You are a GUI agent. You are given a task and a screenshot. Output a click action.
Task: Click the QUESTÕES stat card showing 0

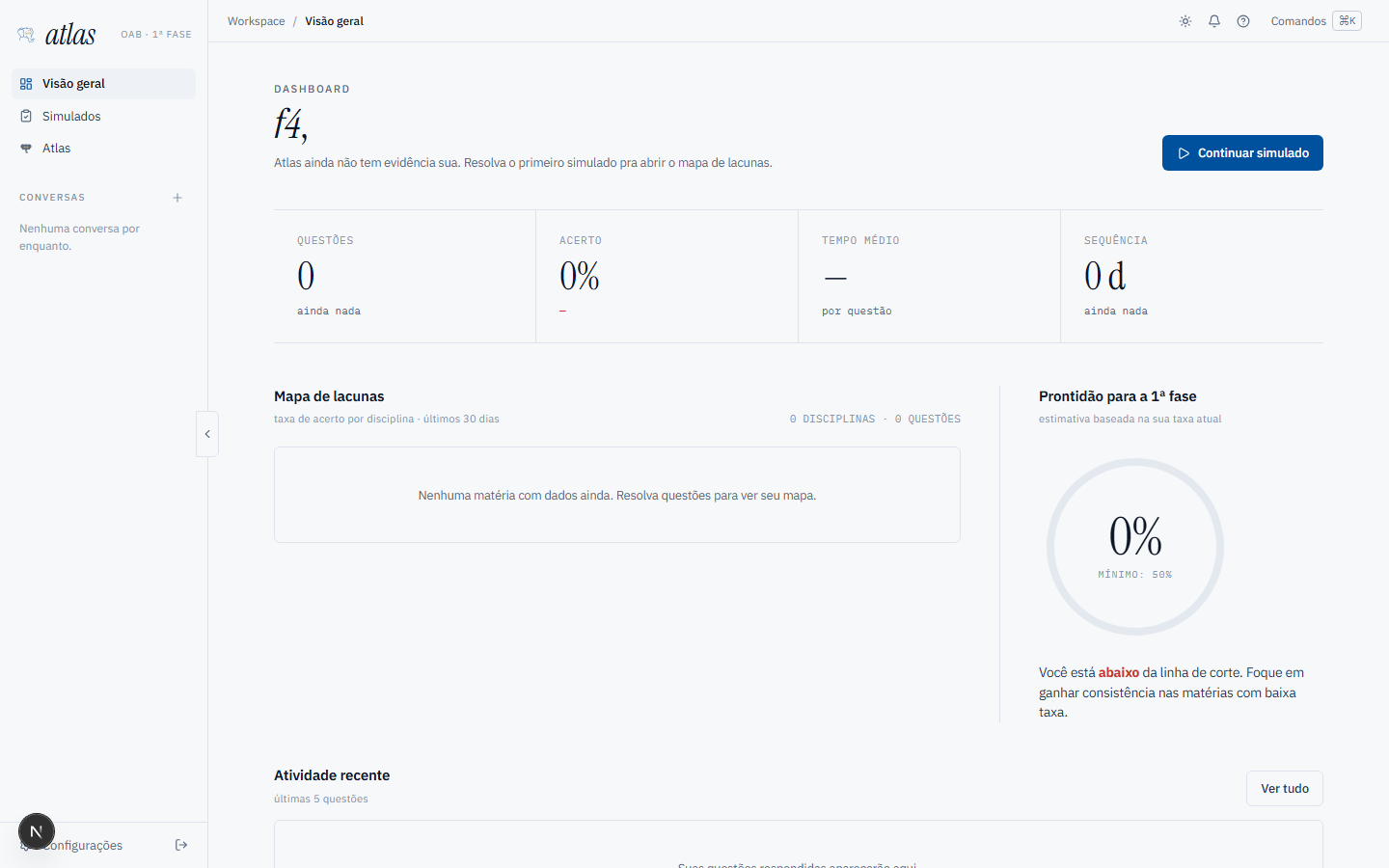coord(405,277)
